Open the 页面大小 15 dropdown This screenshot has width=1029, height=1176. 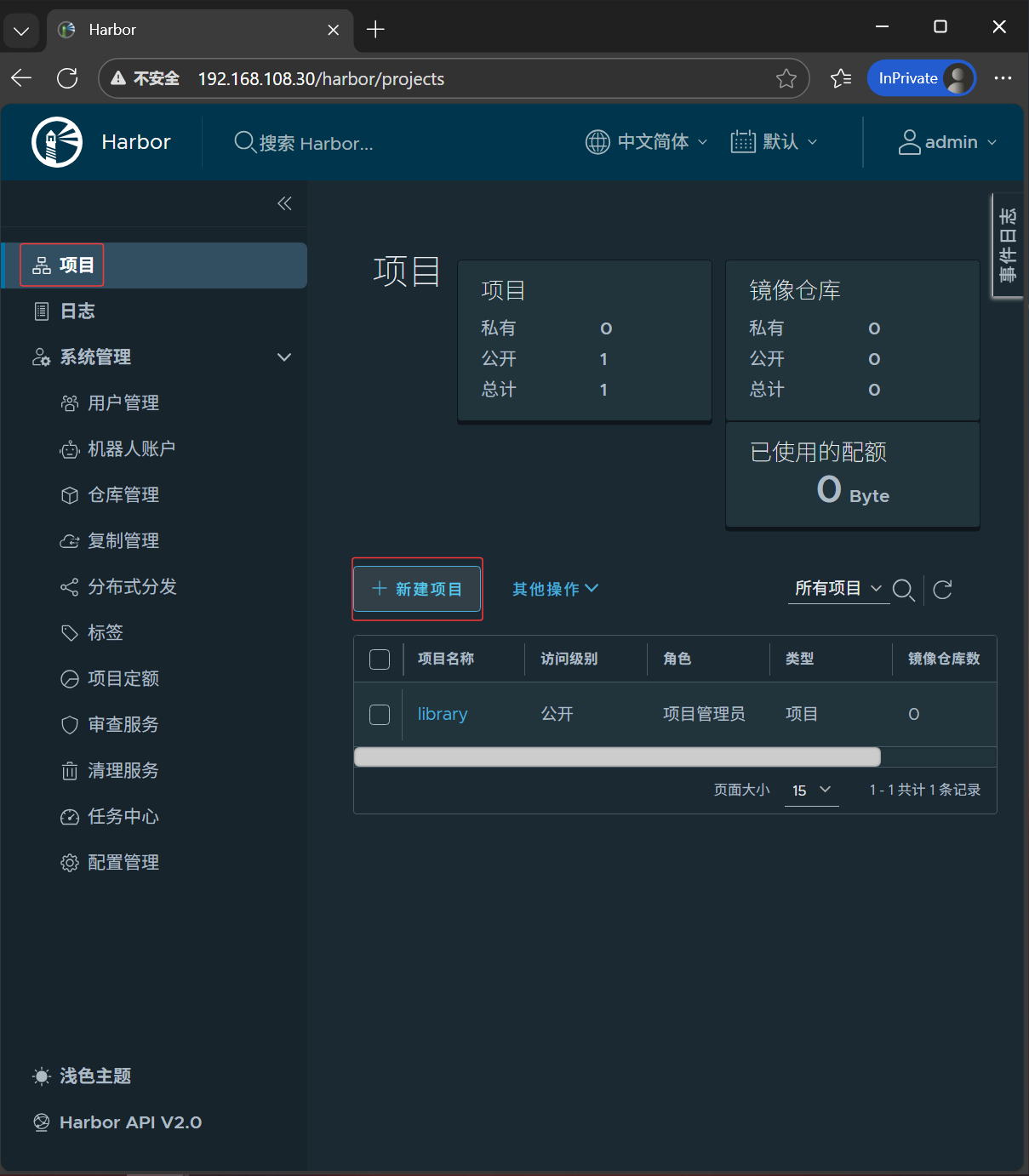click(x=811, y=791)
